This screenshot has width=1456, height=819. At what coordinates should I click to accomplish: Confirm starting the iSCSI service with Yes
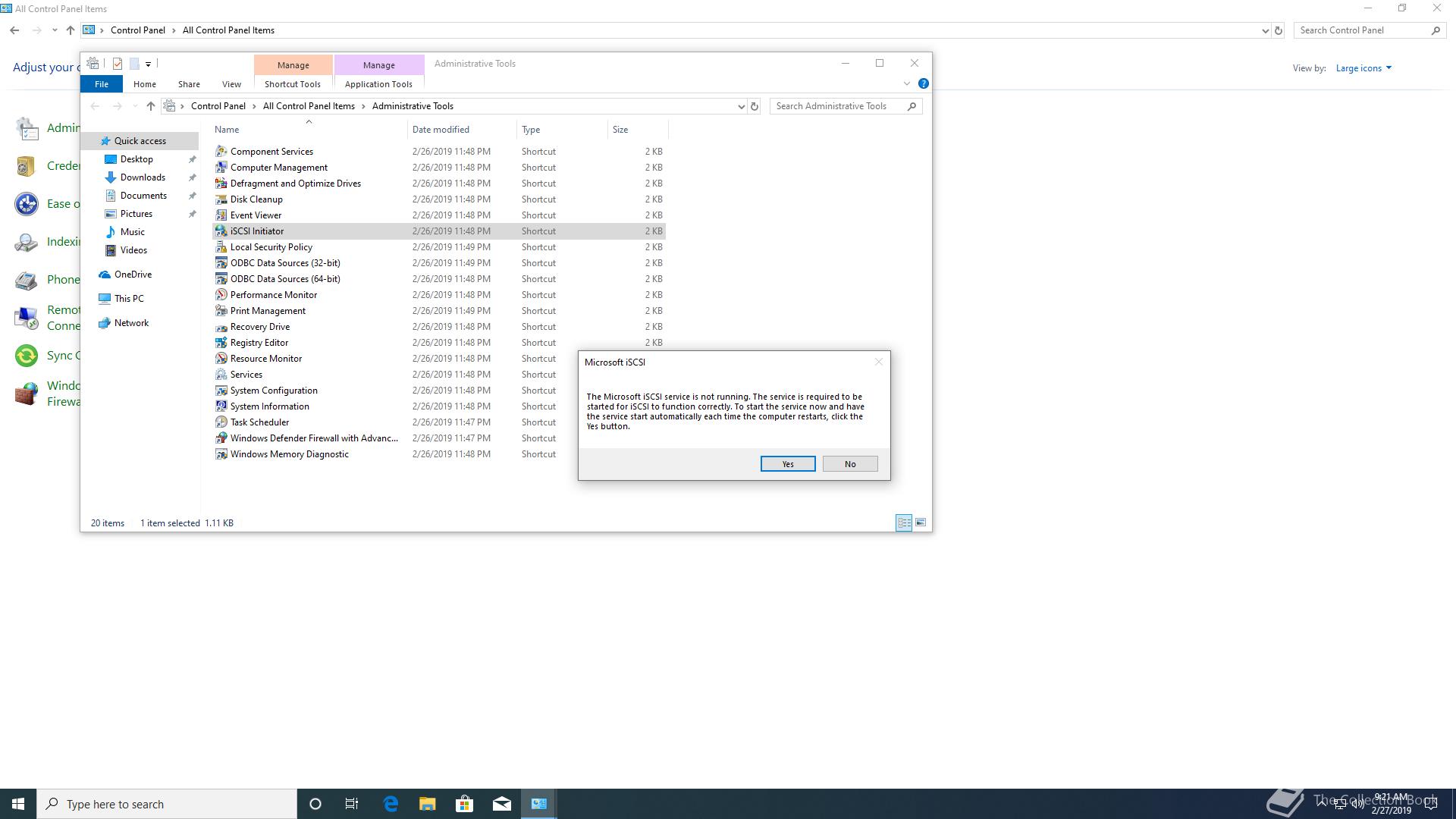tap(788, 464)
